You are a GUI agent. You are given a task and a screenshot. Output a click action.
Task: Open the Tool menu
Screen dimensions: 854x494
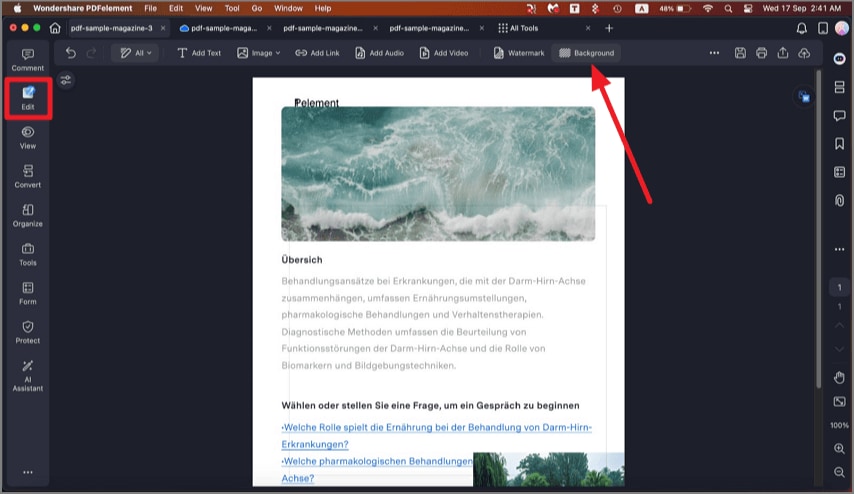click(x=232, y=8)
